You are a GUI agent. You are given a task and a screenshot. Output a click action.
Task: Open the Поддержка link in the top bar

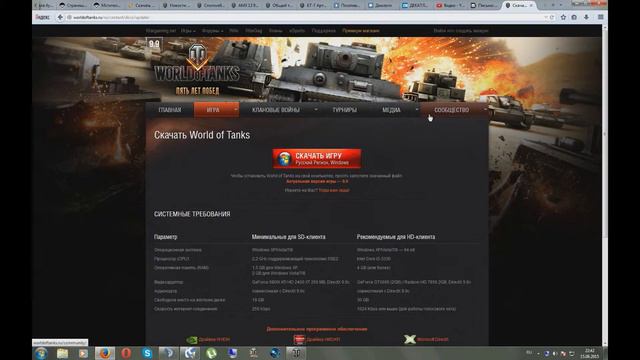pos(323,31)
